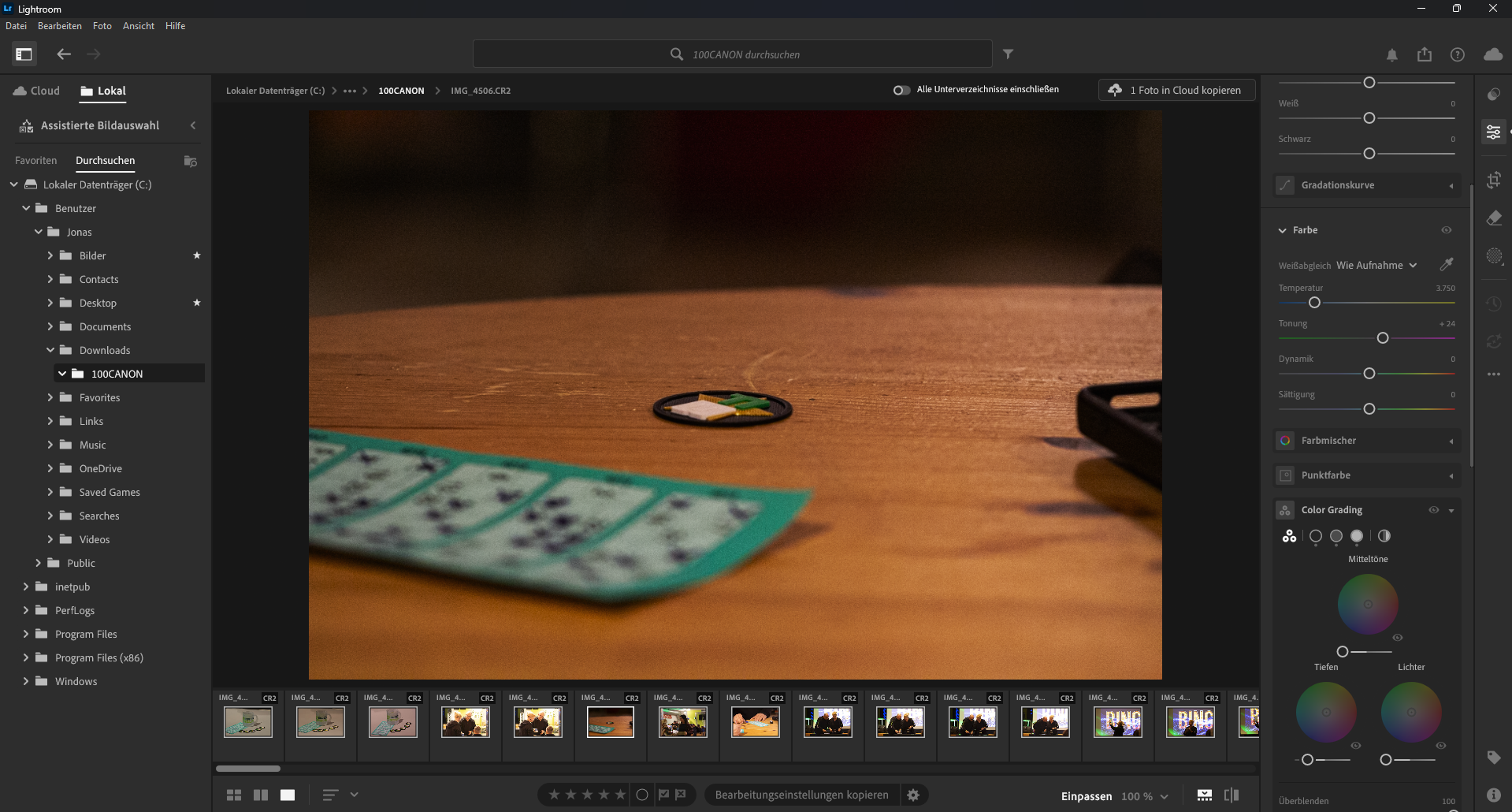
Task: Expand the Bilder folder in the tree
Action: (x=50, y=255)
